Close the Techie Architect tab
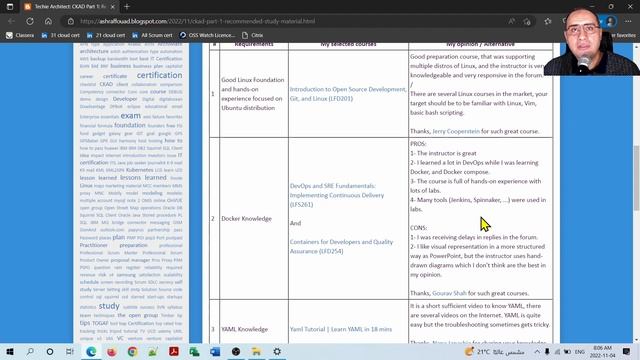 click(x=113, y=7)
